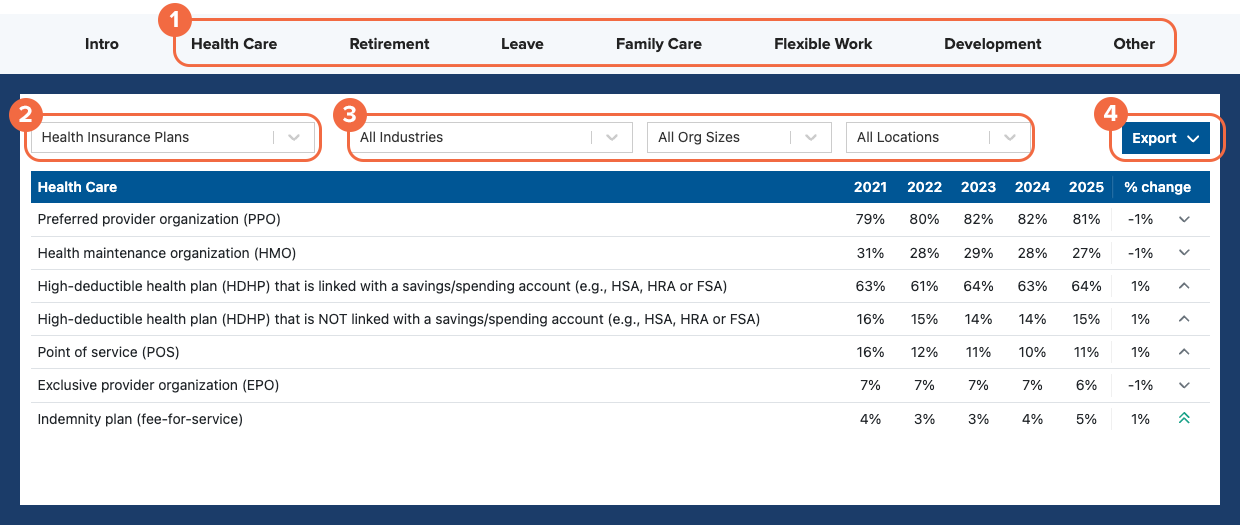Switch to the Retirement tab

389,44
